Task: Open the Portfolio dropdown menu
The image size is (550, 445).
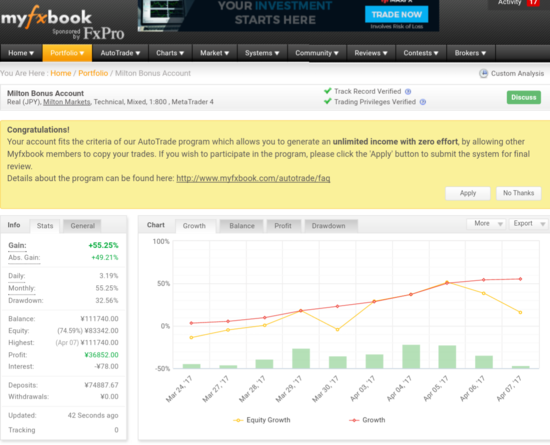Action: tap(67, 53)
